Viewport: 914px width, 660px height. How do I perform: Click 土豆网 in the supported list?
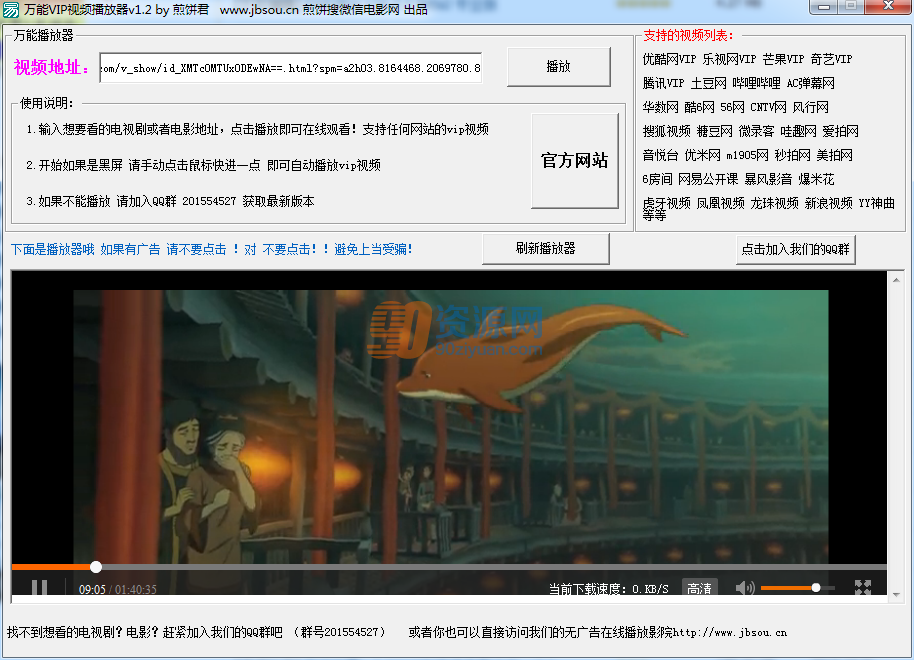coord(708,83)
